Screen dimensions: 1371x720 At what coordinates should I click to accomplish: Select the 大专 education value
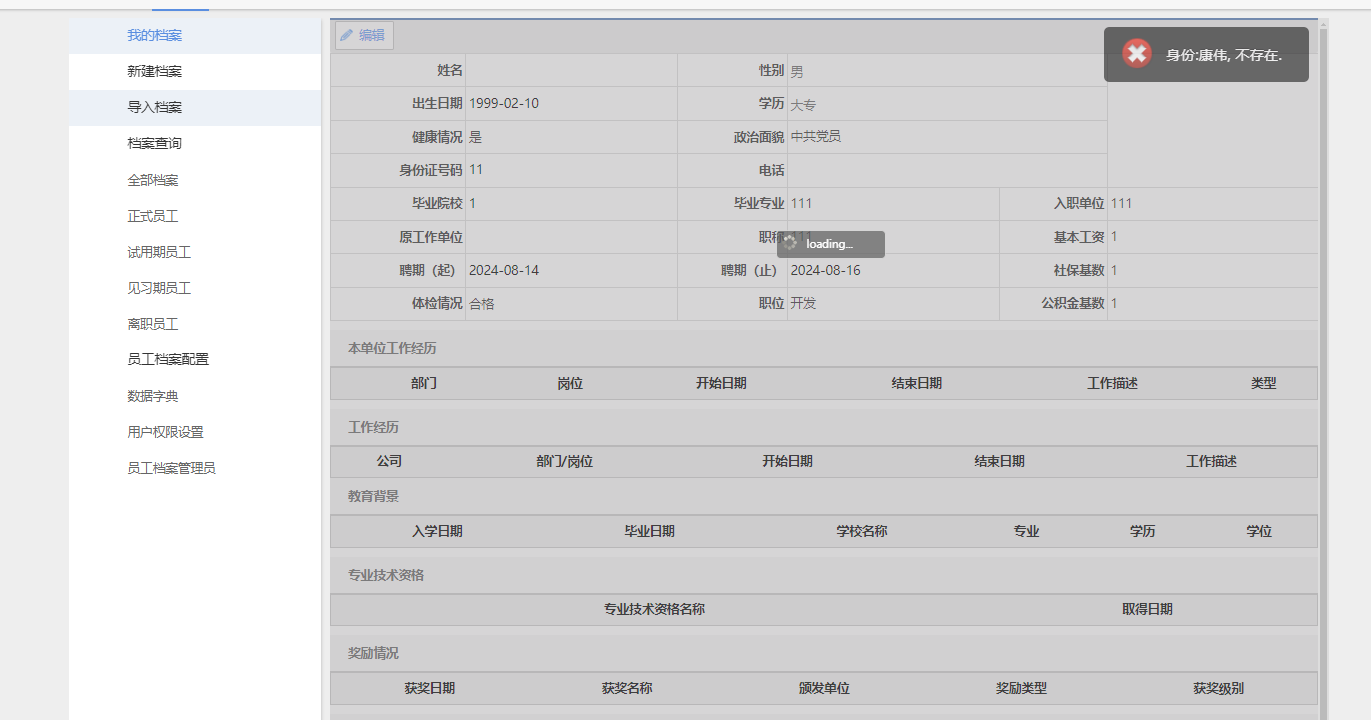tap(804, 104)
